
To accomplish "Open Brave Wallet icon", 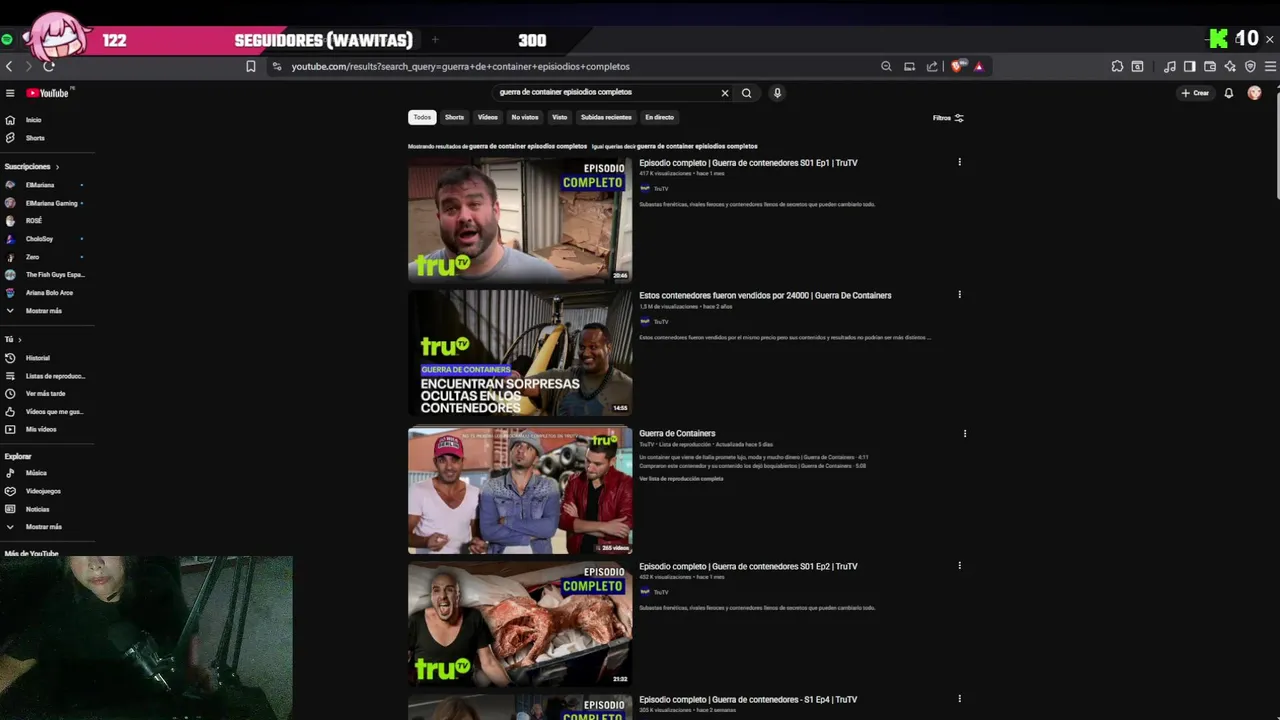I will pyautogui.click(x=1210, y=66).
